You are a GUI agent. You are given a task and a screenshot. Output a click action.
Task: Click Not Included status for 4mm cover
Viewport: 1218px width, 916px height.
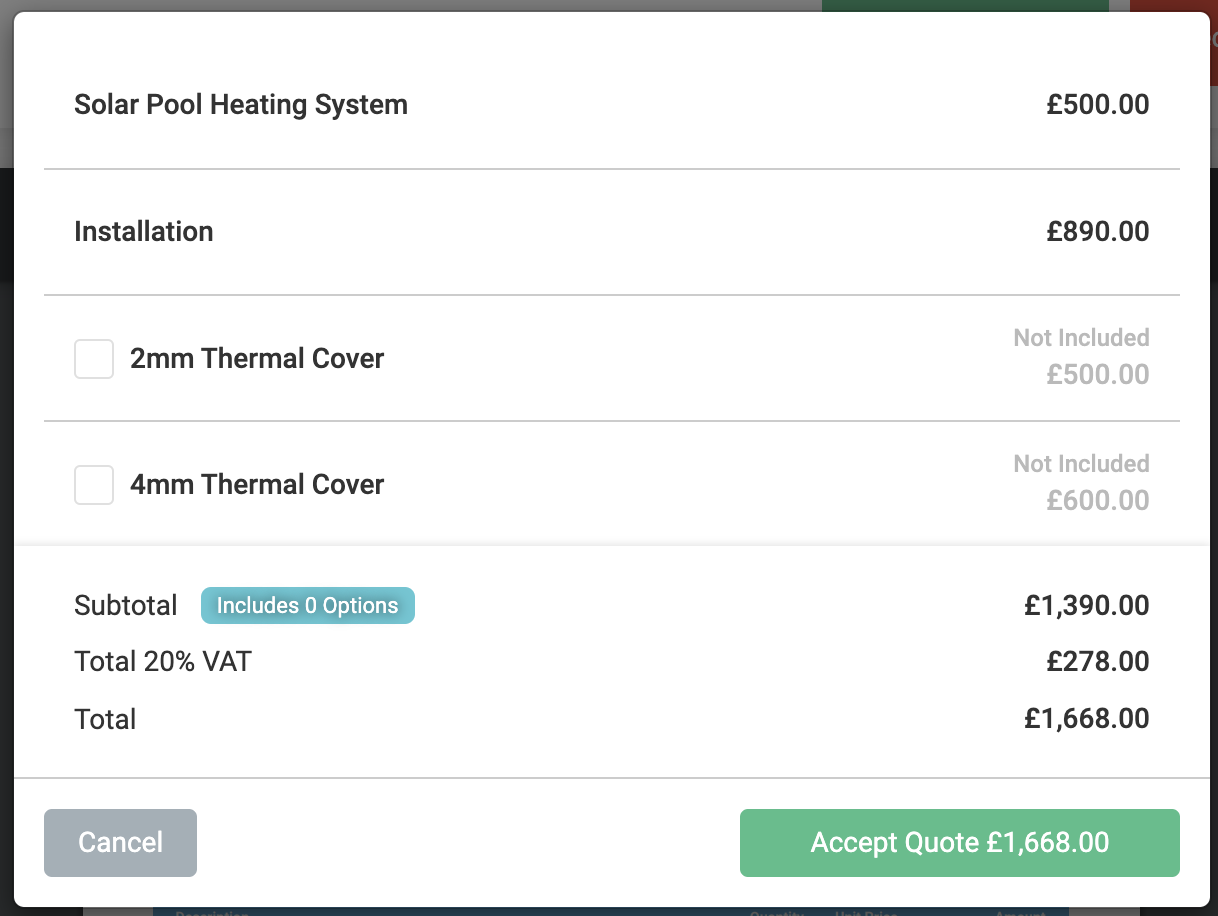click(1081, 464)
